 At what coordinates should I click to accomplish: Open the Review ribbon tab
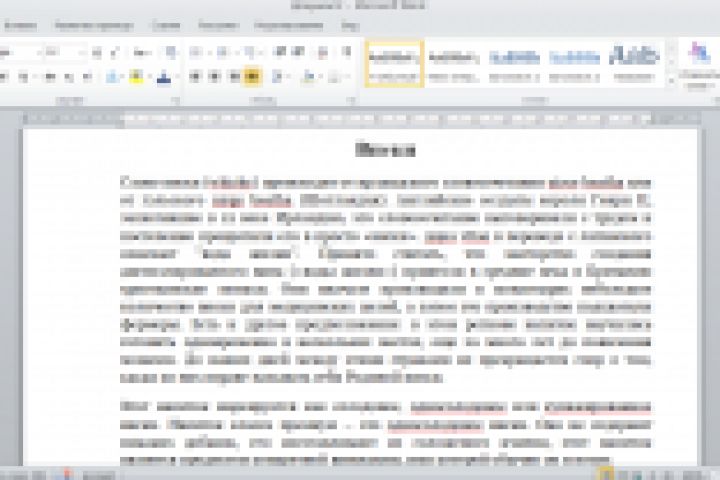pyautogui.click(x=289, y=25)
